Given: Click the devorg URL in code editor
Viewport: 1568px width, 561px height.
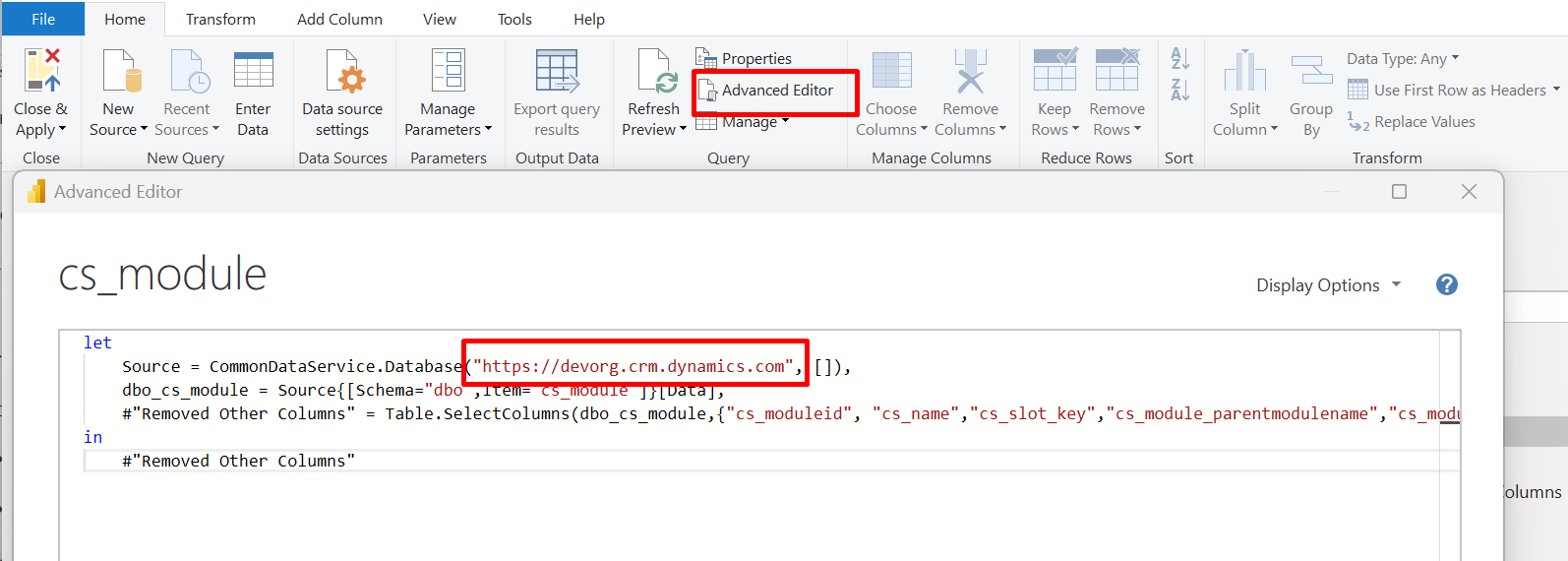Looking at the screenshot, I should click(633, 367).
